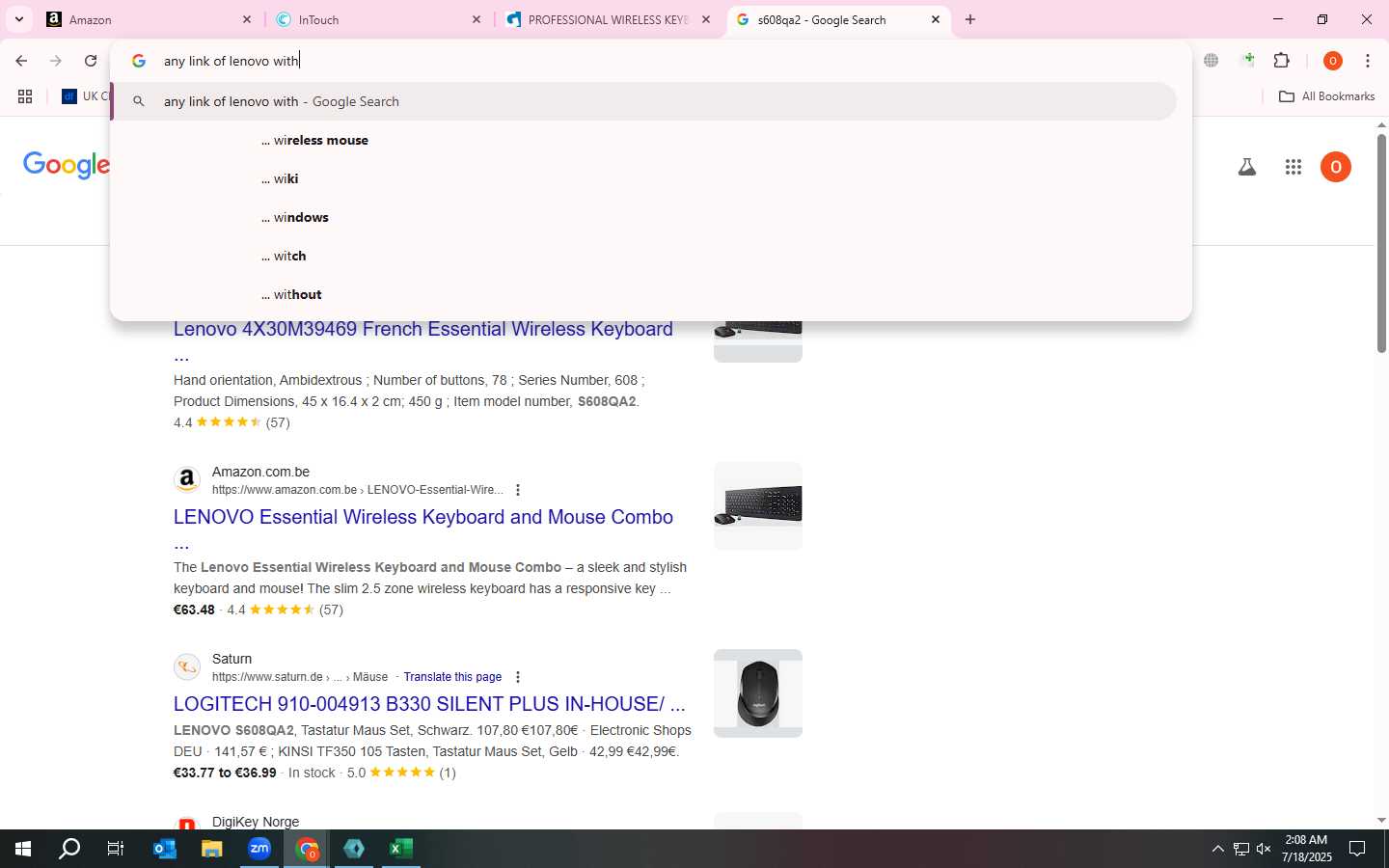Click 'Translate this page' for Saturn result

[x=452, y=677]
